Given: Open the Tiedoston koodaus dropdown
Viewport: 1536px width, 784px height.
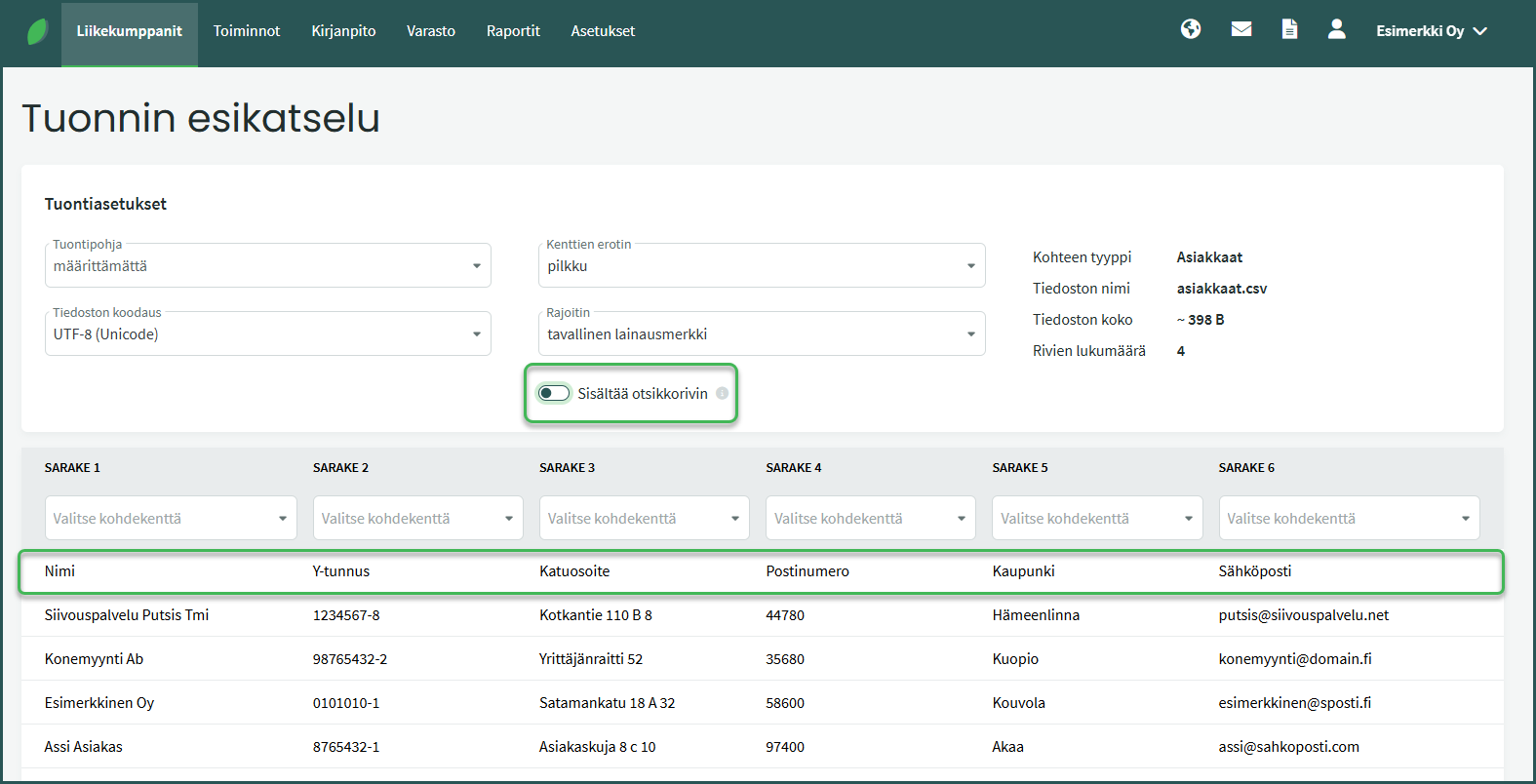Looking at the screenshot, I should pos(267,333).
